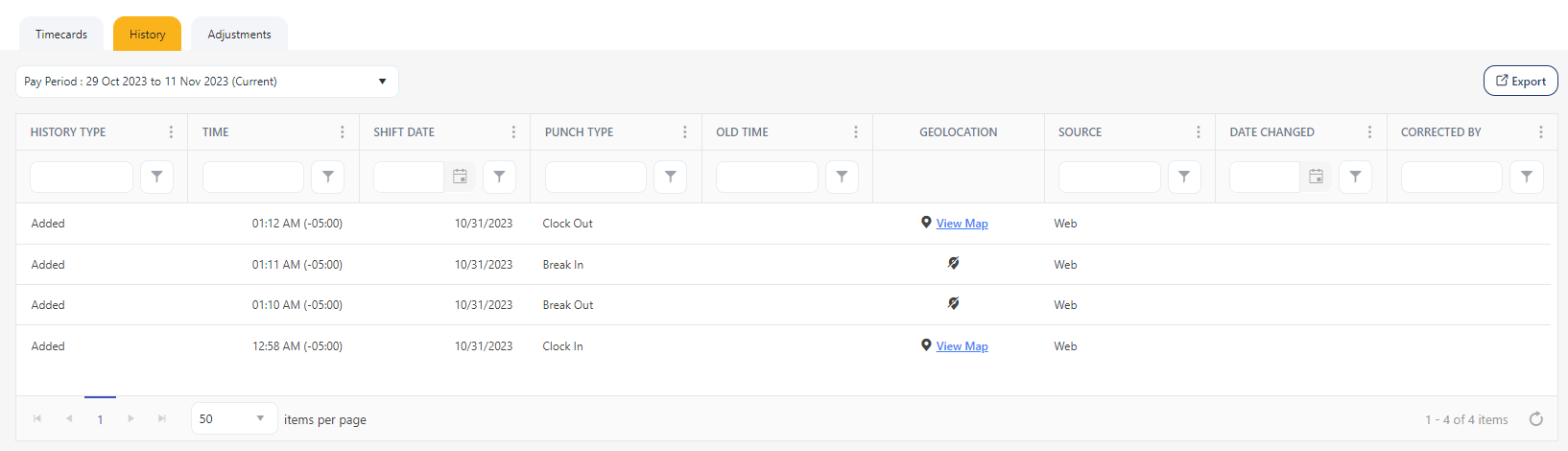This screenshot has height=451, width=1568.
Task: Switch to the Timecards tab
Action: click(61, 35)
